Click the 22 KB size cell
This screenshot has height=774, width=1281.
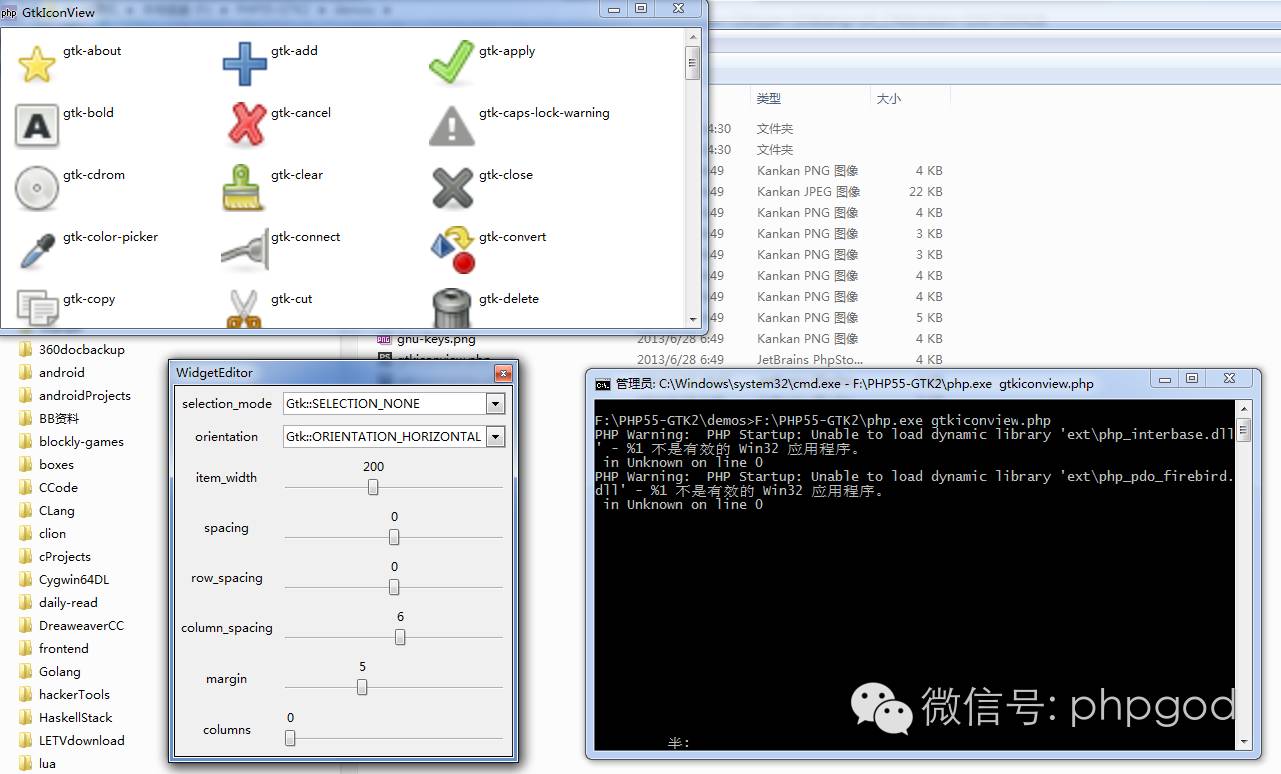click(x=926, y=192)
